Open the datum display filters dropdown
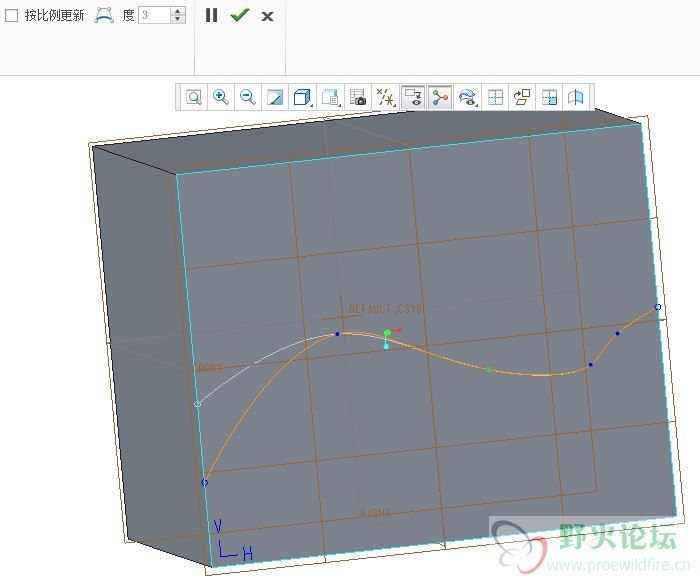 [386, 97]
